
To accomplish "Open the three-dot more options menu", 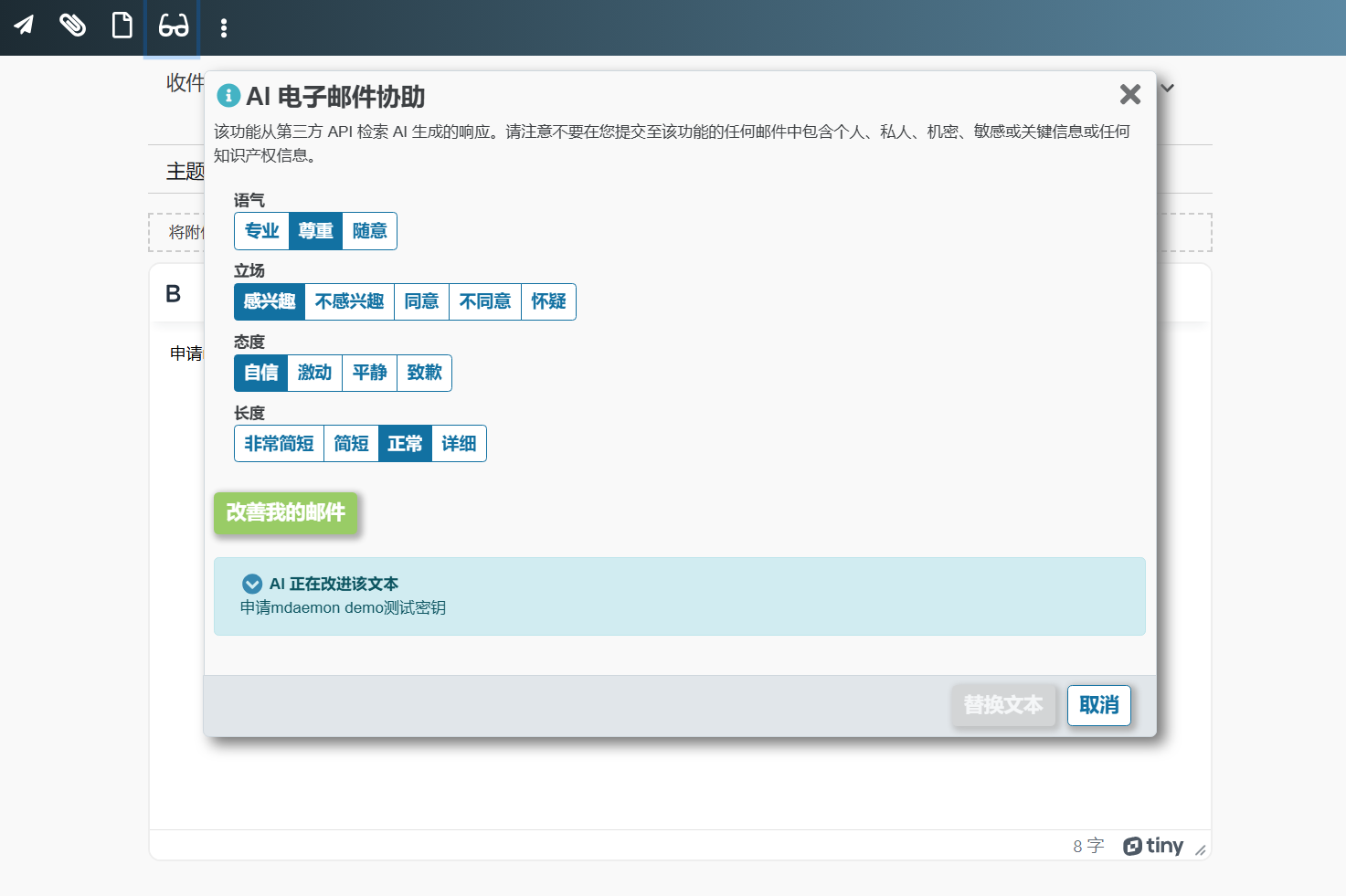I will point(224,27).
